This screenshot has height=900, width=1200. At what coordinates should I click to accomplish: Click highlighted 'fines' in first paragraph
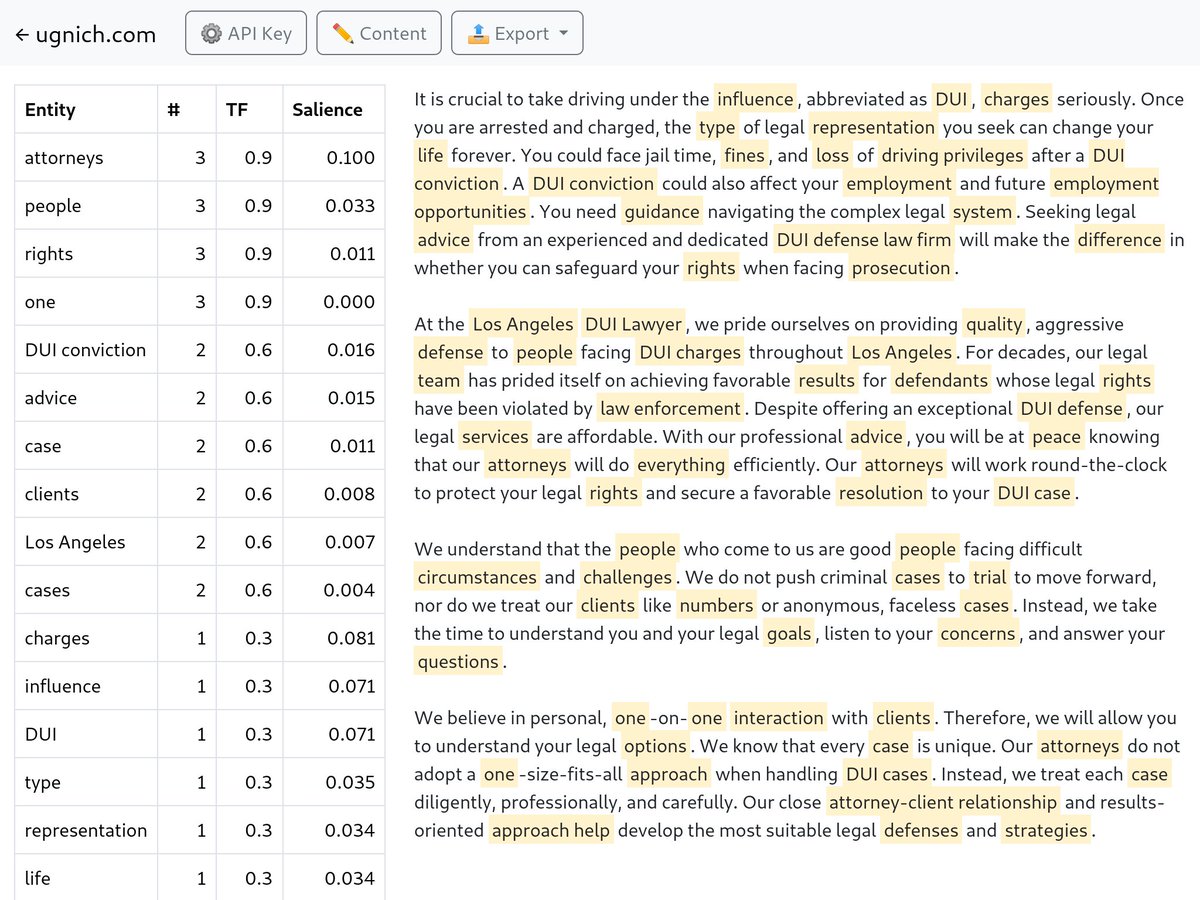coord(745,156)
